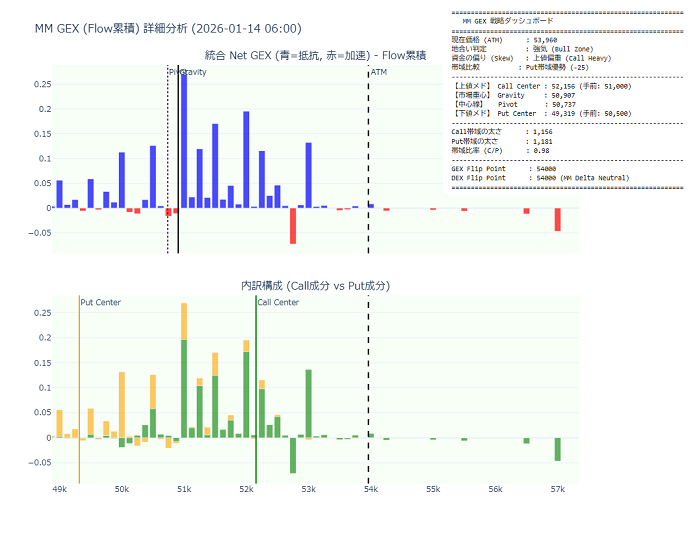Viewport: 697px width, 535px height.
Task: Click the '0.15' y-axis label of the bottom chart
Action: point(42,363)
